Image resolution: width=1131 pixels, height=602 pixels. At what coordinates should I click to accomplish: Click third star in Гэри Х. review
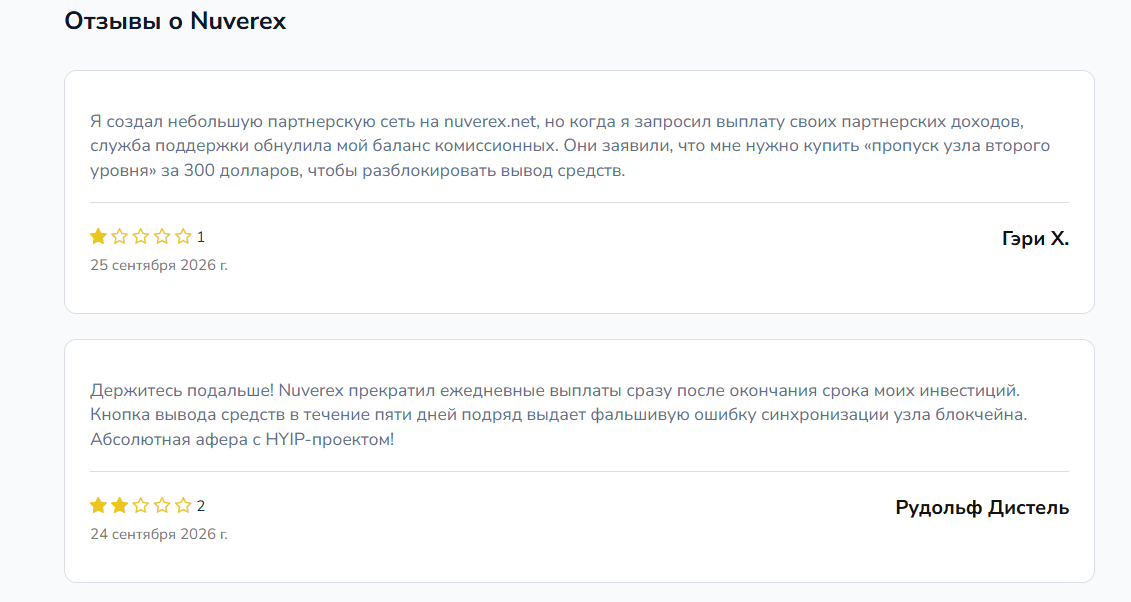coord(141,236)
